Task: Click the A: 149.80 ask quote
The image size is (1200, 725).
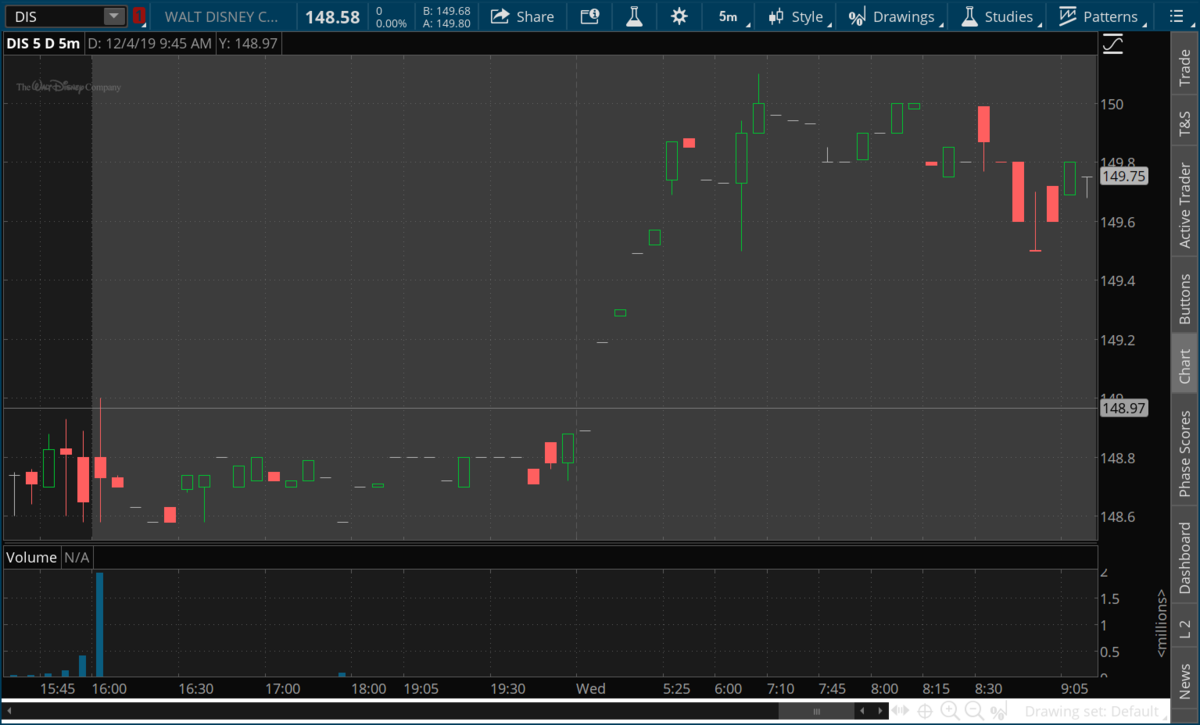Action: click(x=447, y=23)
